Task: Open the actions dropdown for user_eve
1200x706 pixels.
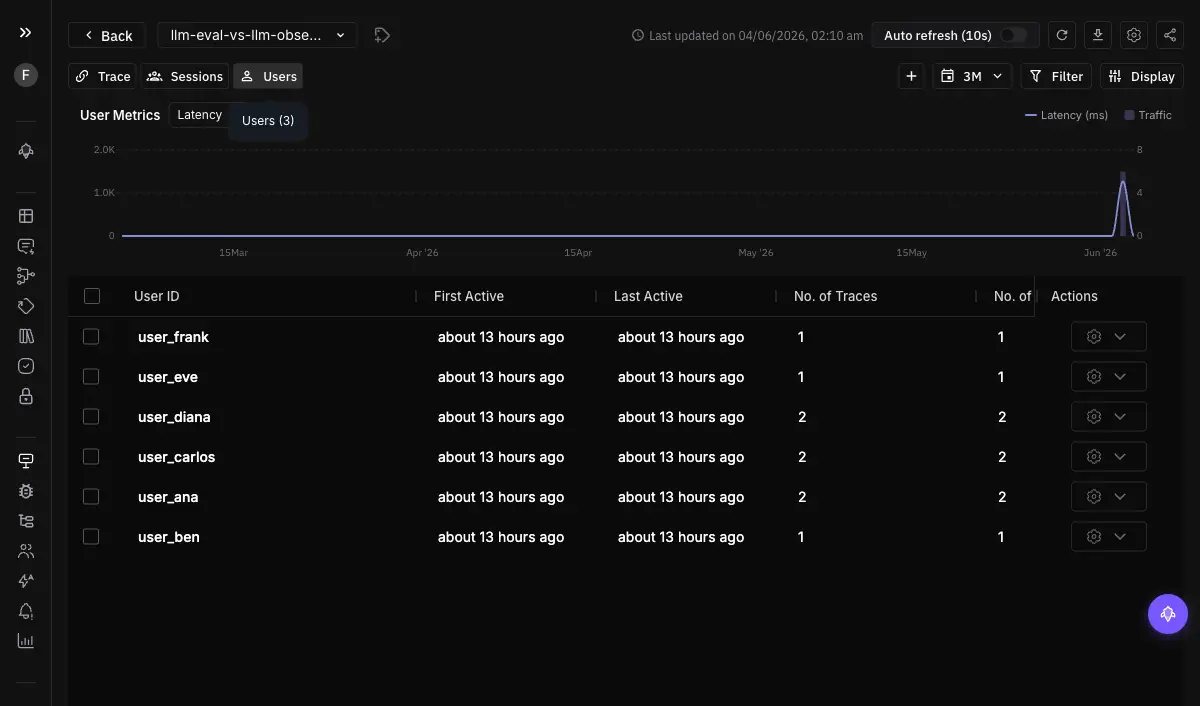Action: click(x=1109, y=377)
